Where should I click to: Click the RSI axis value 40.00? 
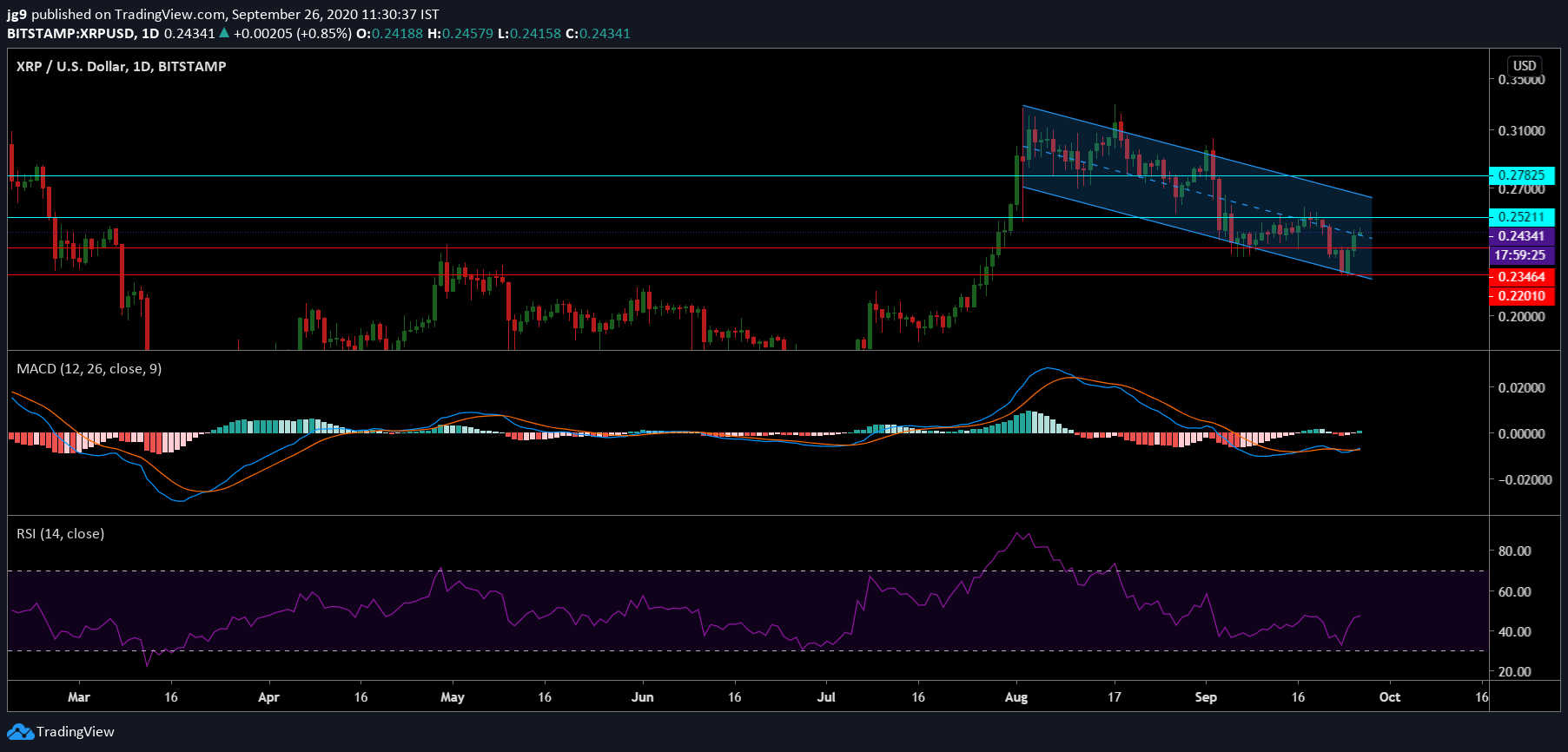1515,632
